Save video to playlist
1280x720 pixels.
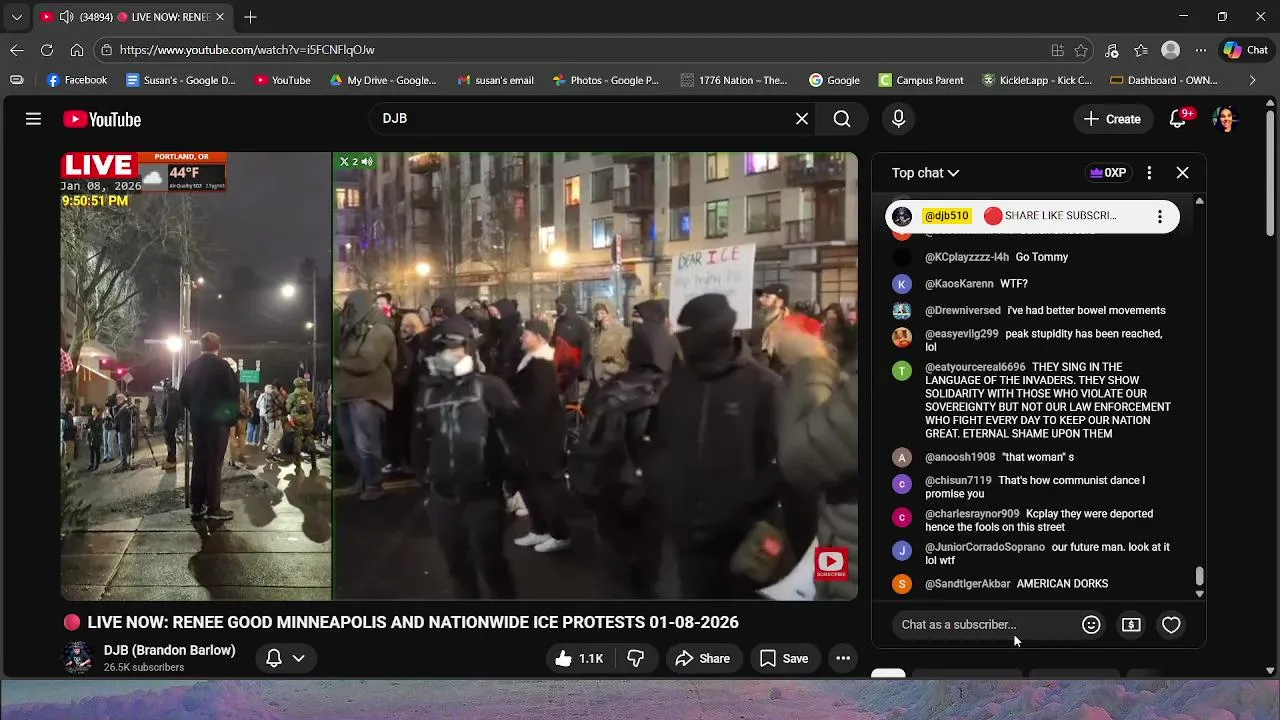coord(784,658)
